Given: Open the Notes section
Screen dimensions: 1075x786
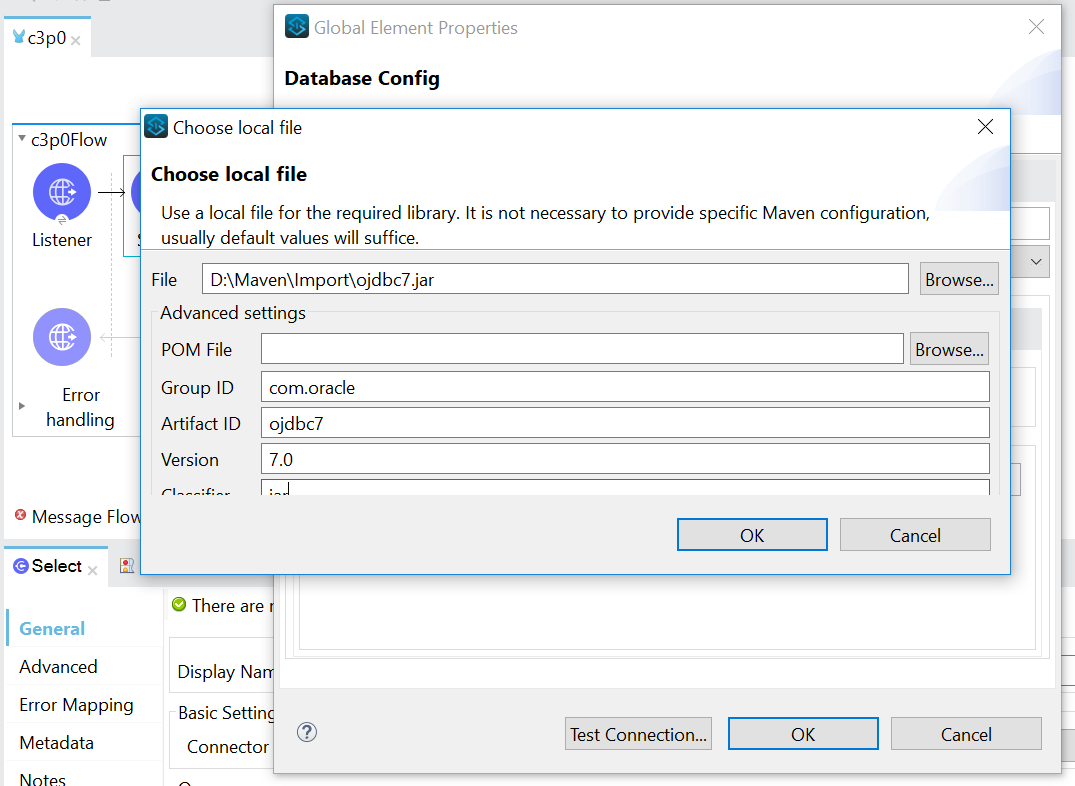Looking at the screenshot, I should pyautogui.click(x=42, y=778).
